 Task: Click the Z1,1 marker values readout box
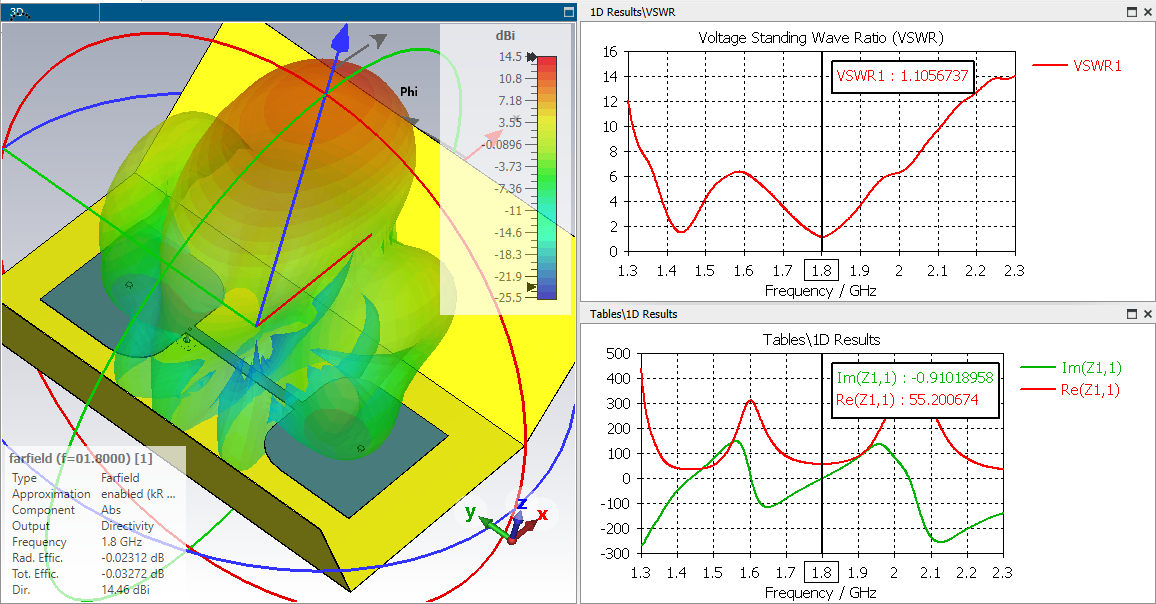915,389
